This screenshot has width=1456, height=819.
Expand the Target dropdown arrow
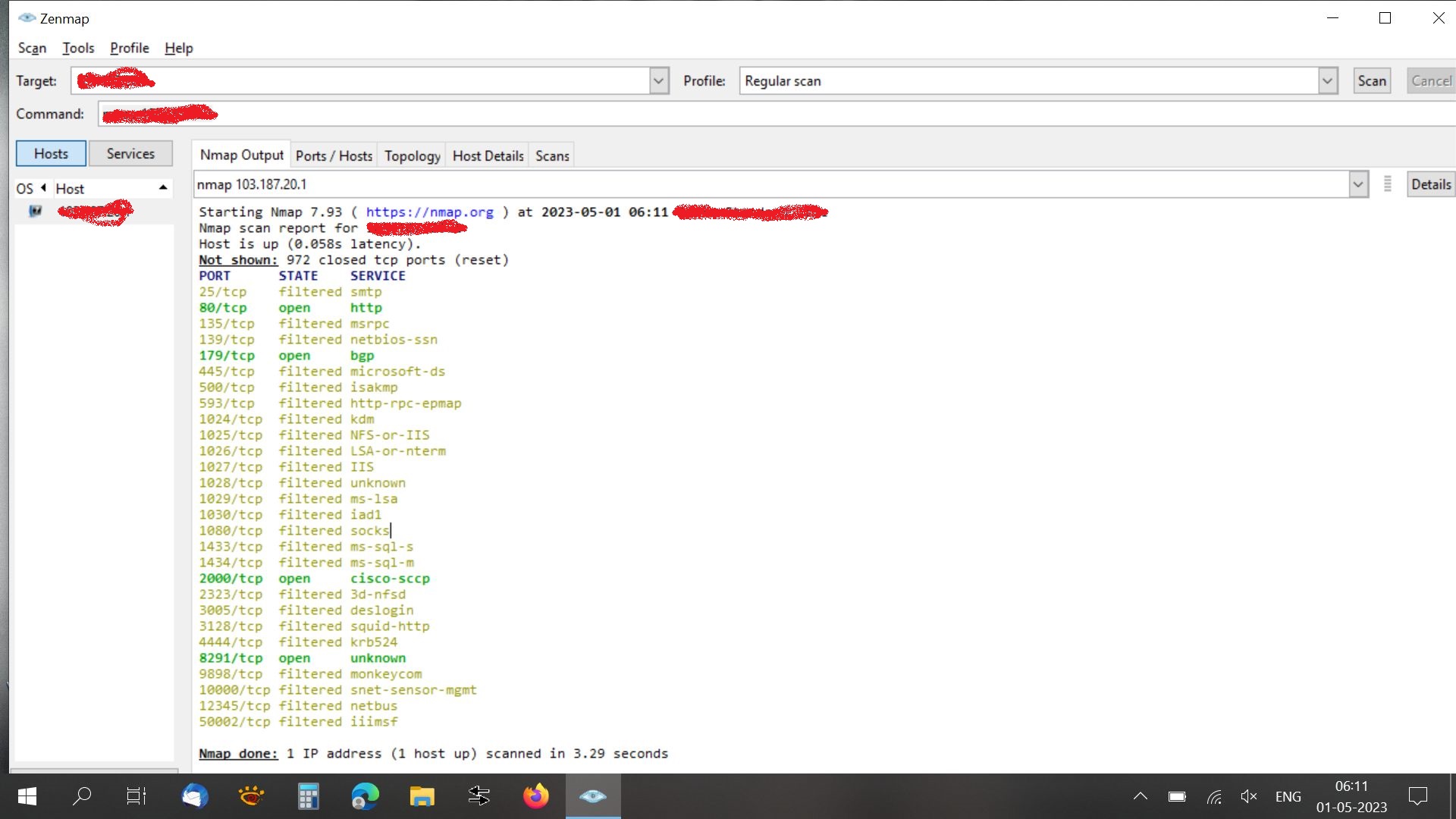tap(659, 80)
